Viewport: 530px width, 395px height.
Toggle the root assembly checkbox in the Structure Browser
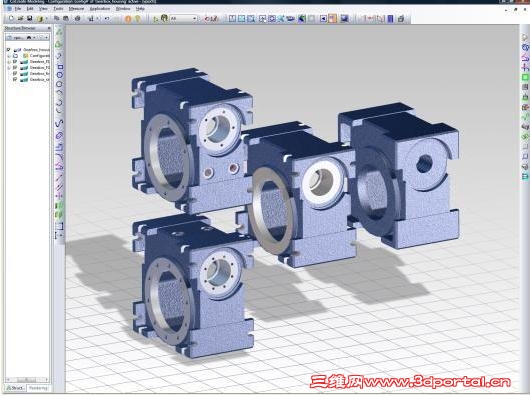[x=9, y=50]
